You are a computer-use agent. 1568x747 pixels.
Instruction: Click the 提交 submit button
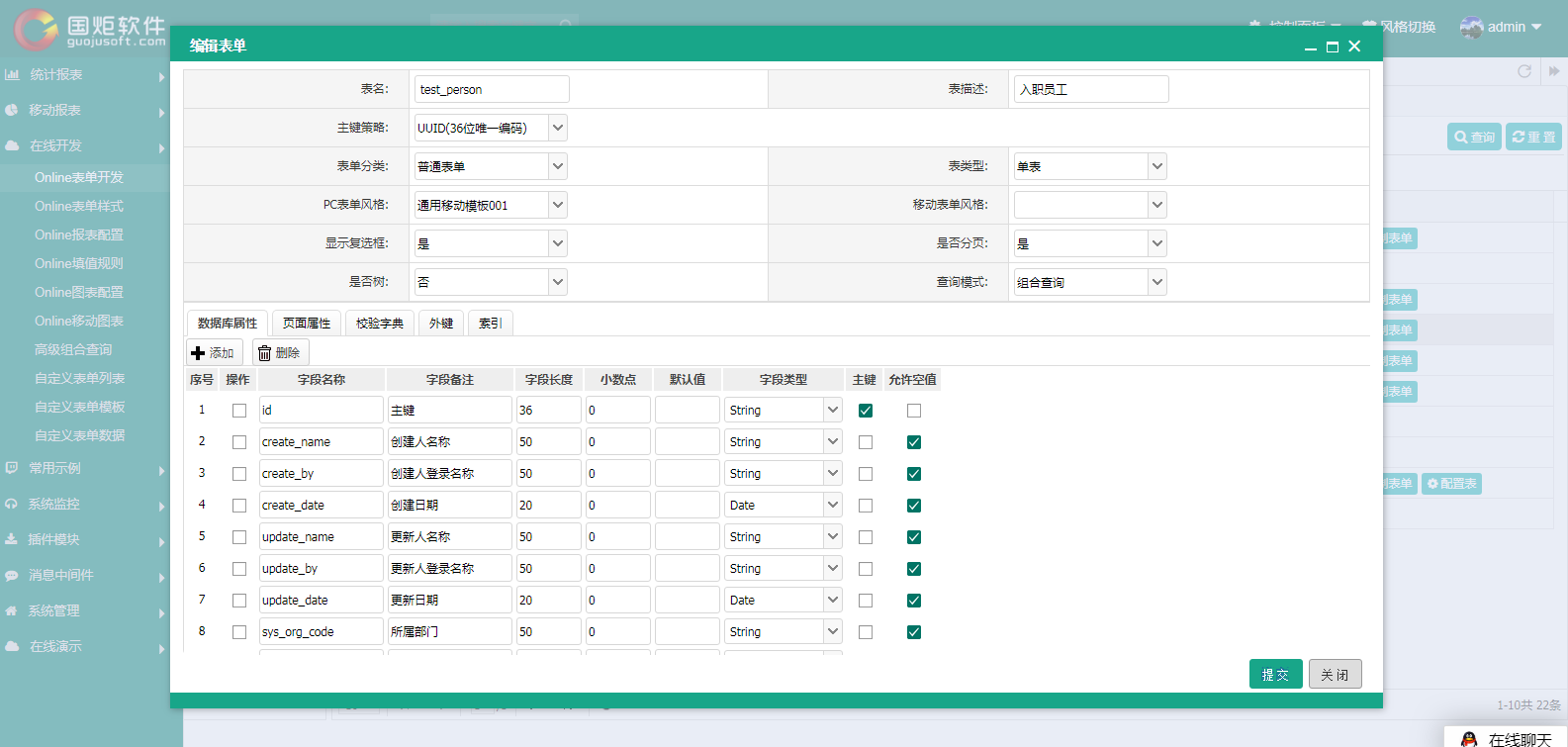[x=1276, y=674]
